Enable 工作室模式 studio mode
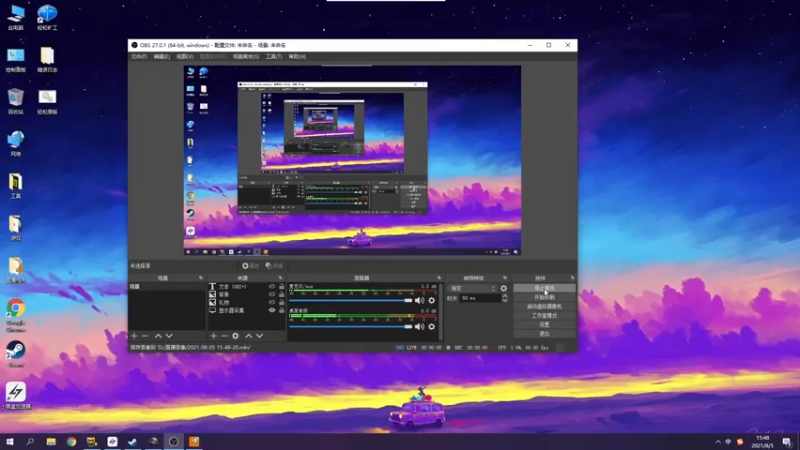The width and height of the screenshot is (800, 450). coord(544,316)
